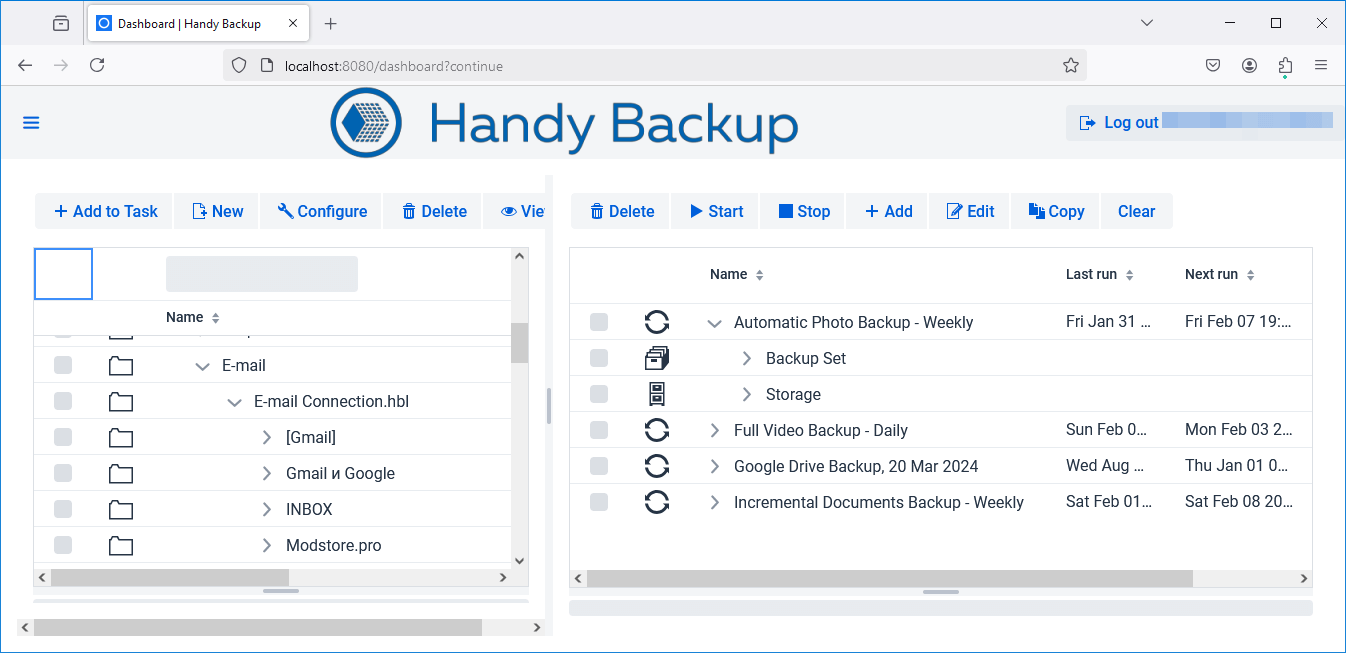Expand the INBOX folder node
Viewport: 1346px width, 653px height.
(266, 509)
